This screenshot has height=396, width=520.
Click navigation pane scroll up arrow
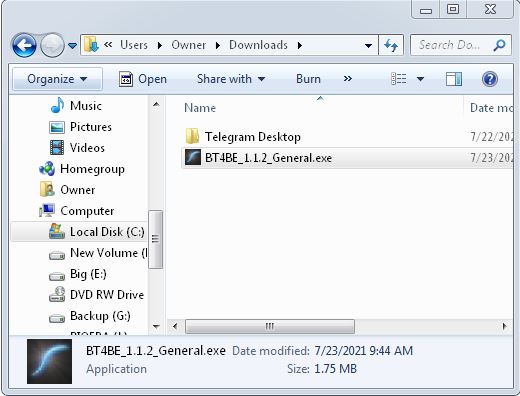[x=156, y=105]
